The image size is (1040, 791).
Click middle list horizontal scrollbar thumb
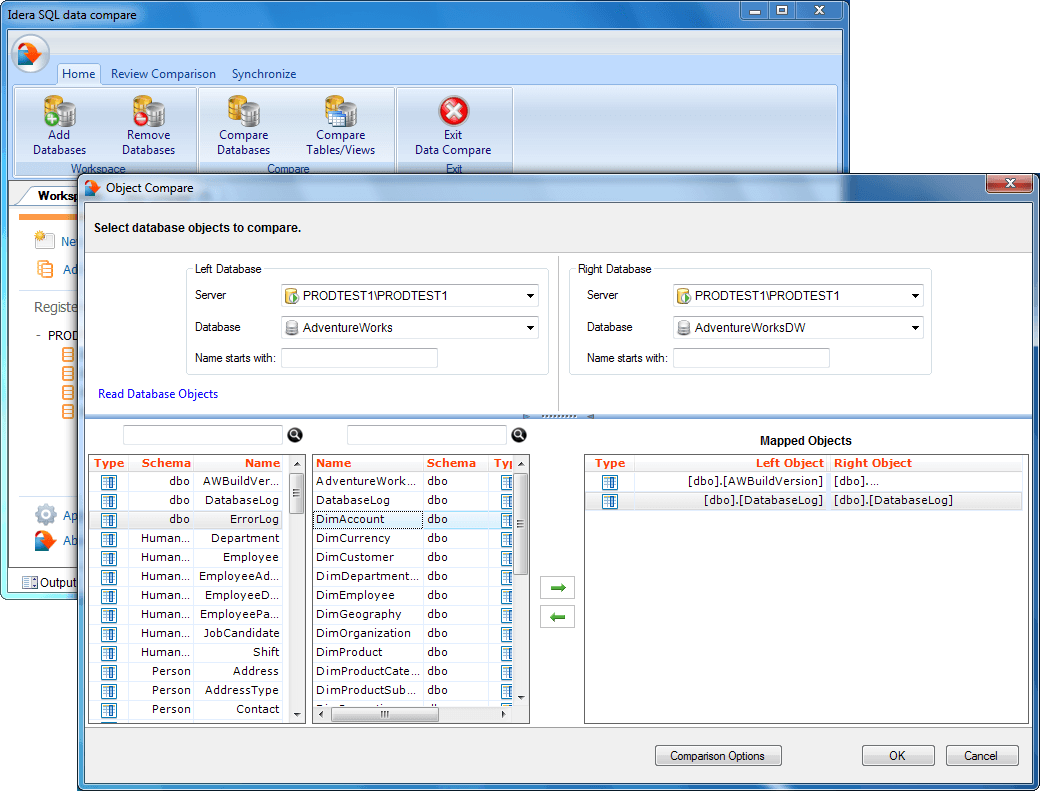pos(385,714)
